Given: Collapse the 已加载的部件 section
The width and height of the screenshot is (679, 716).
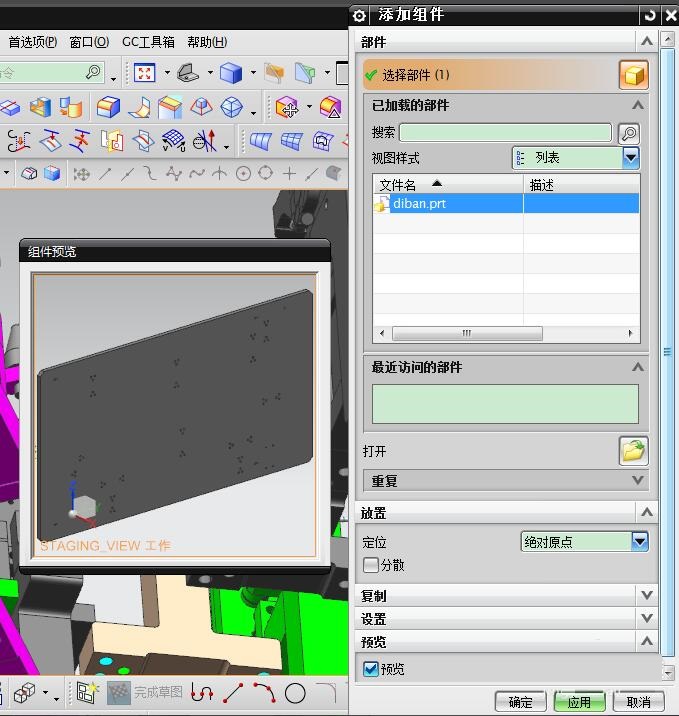Looking at the screenshot, I should (x=637, y=105).
